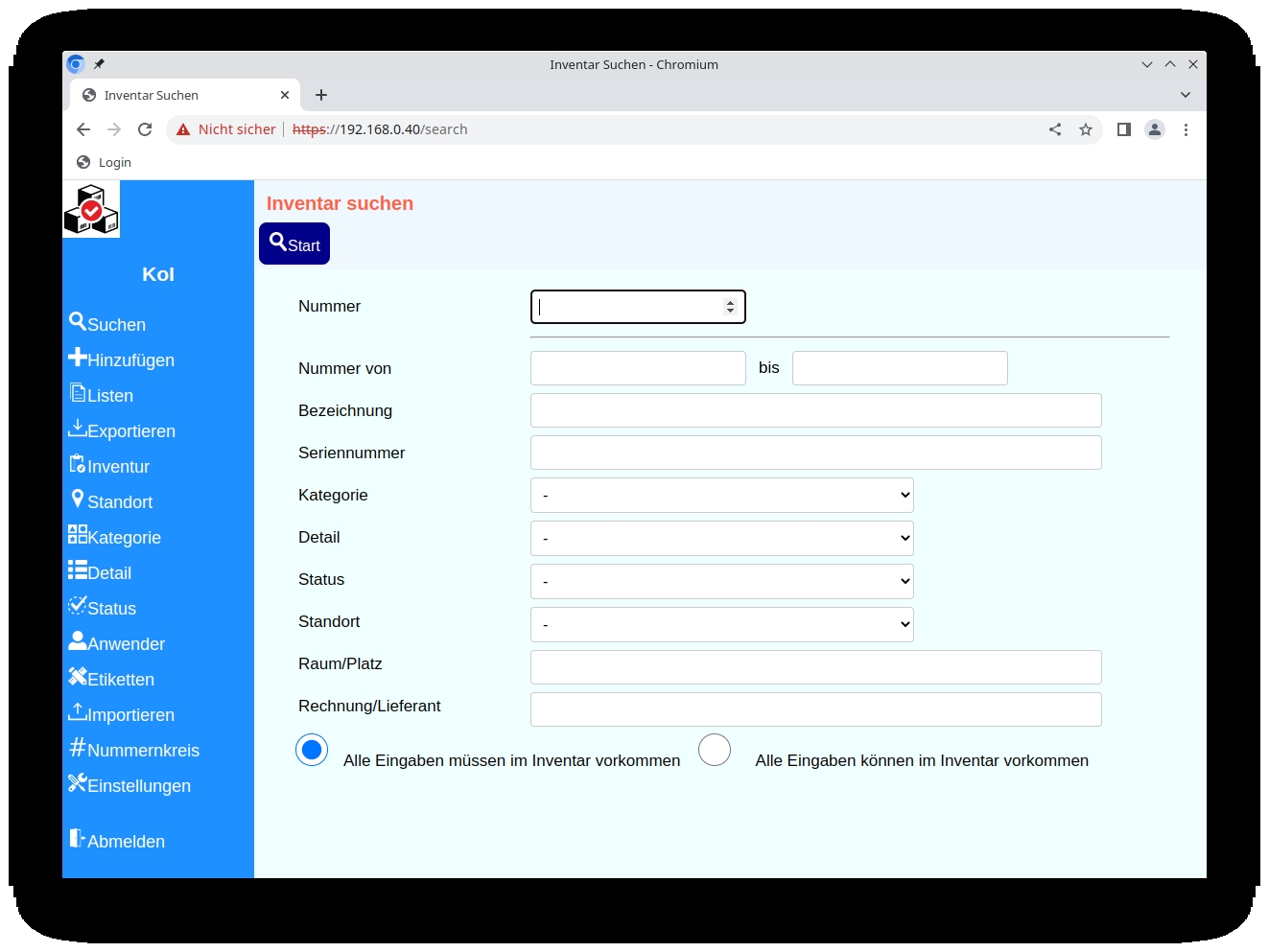This screenshot has height=952, width=1269.
Task: Click the share icon in address bar
Action: 1055,129
